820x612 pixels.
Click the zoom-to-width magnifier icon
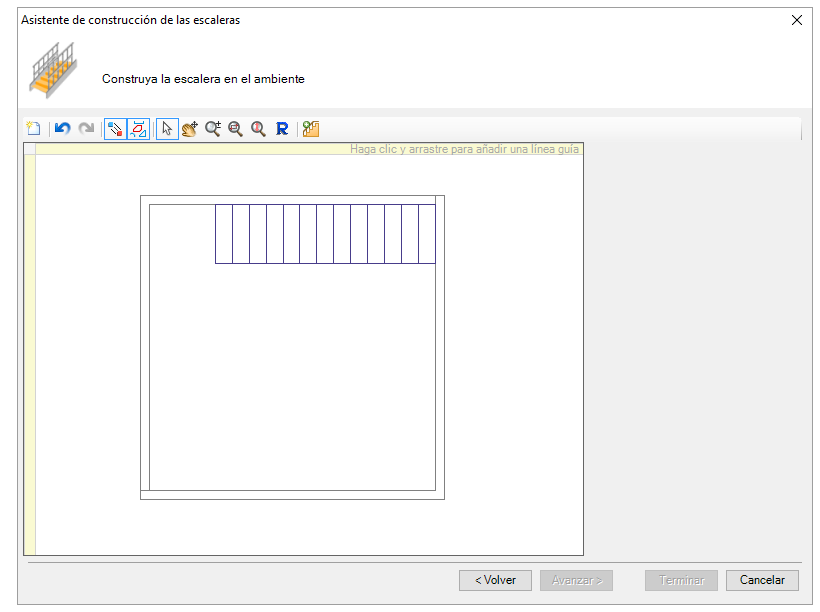(235, 129)
